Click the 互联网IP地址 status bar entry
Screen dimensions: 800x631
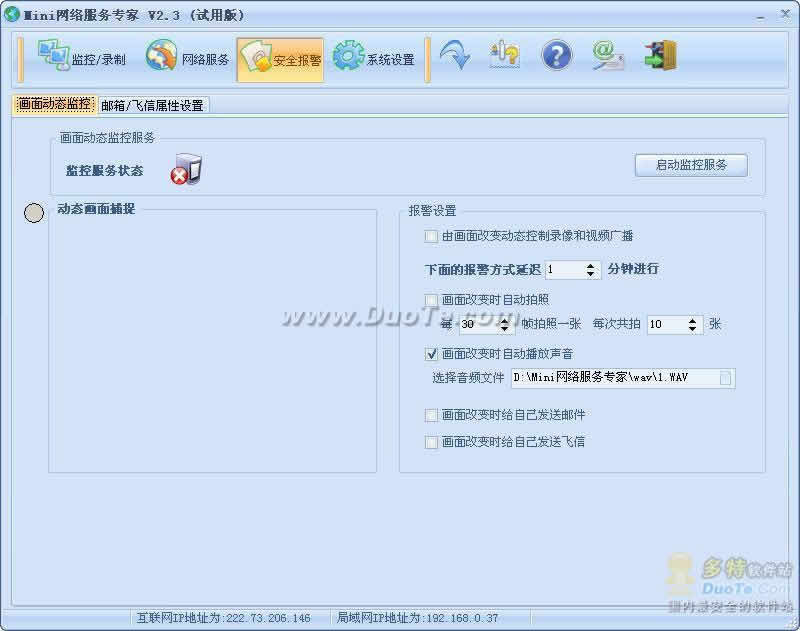pos(223,618)
